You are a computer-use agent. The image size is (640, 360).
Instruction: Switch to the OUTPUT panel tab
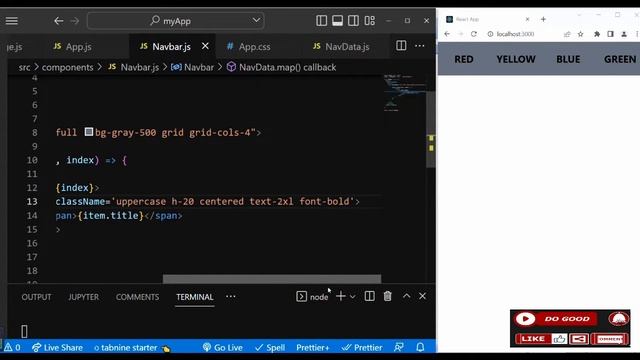coord(36,297)
